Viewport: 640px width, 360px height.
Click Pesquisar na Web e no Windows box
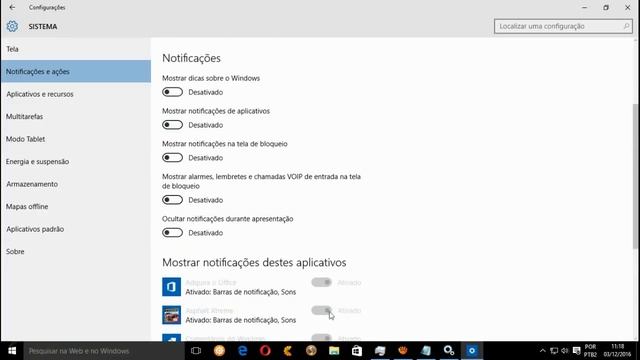pyautogui.click(x=104, y=351)
